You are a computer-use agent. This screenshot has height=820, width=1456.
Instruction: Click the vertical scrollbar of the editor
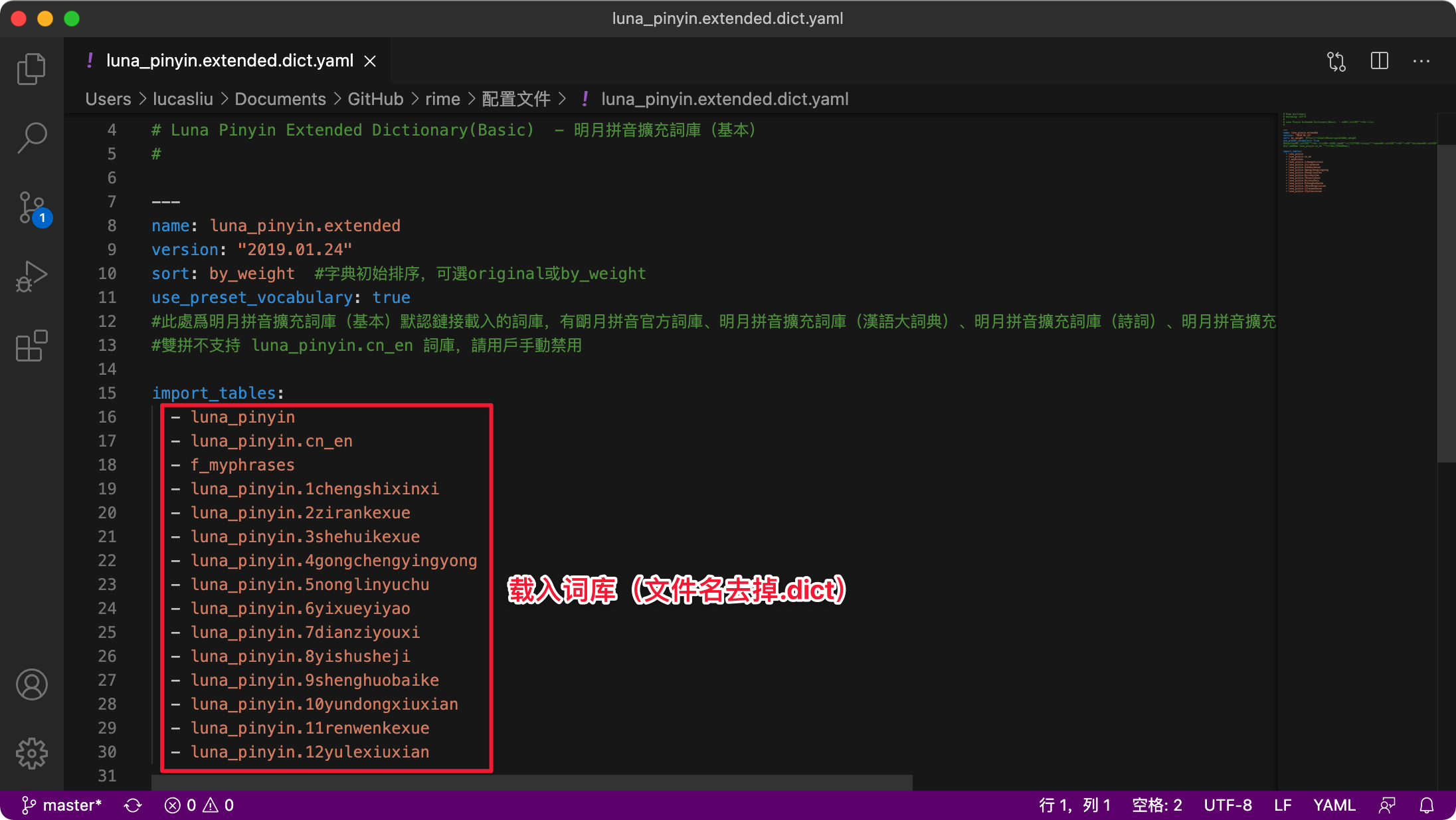pyautogui.click(x=1446, y=302)
